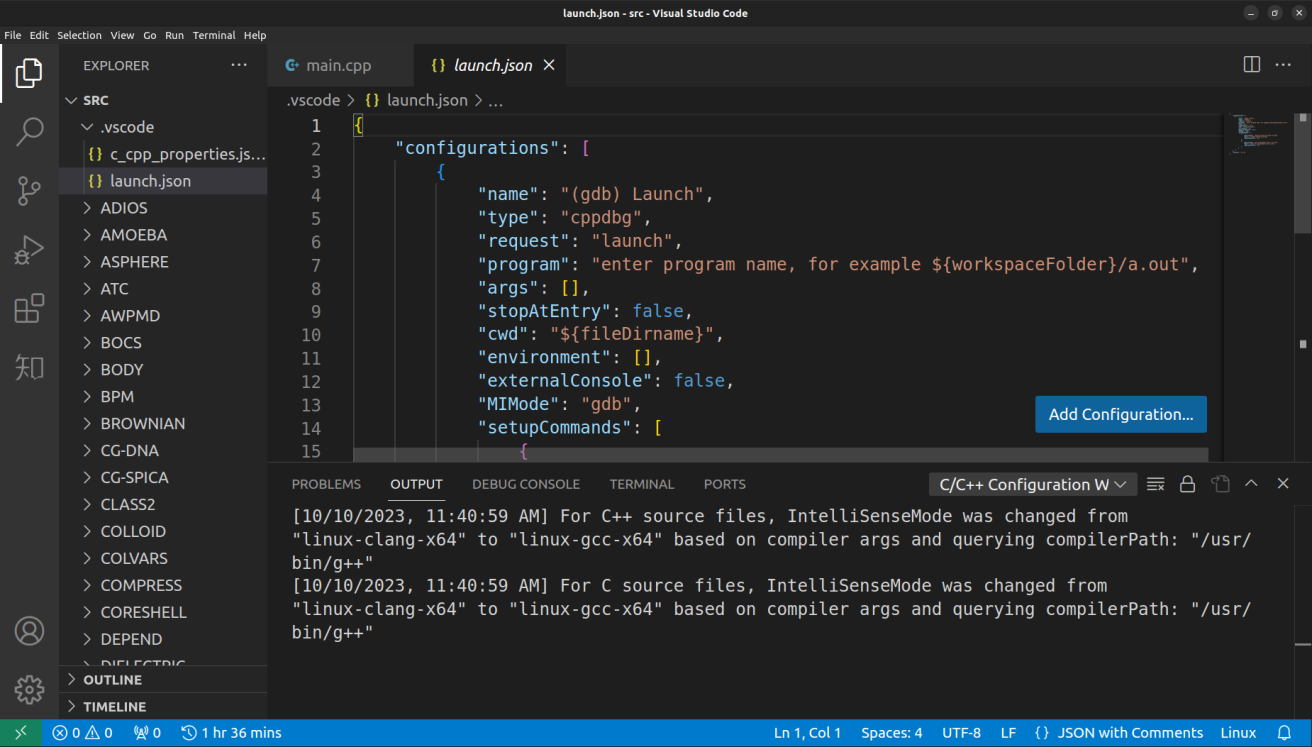The height and width of the screenshot is (747, 1312).
Task: Open Manage settings gear
Action: [x=30, y=689]
